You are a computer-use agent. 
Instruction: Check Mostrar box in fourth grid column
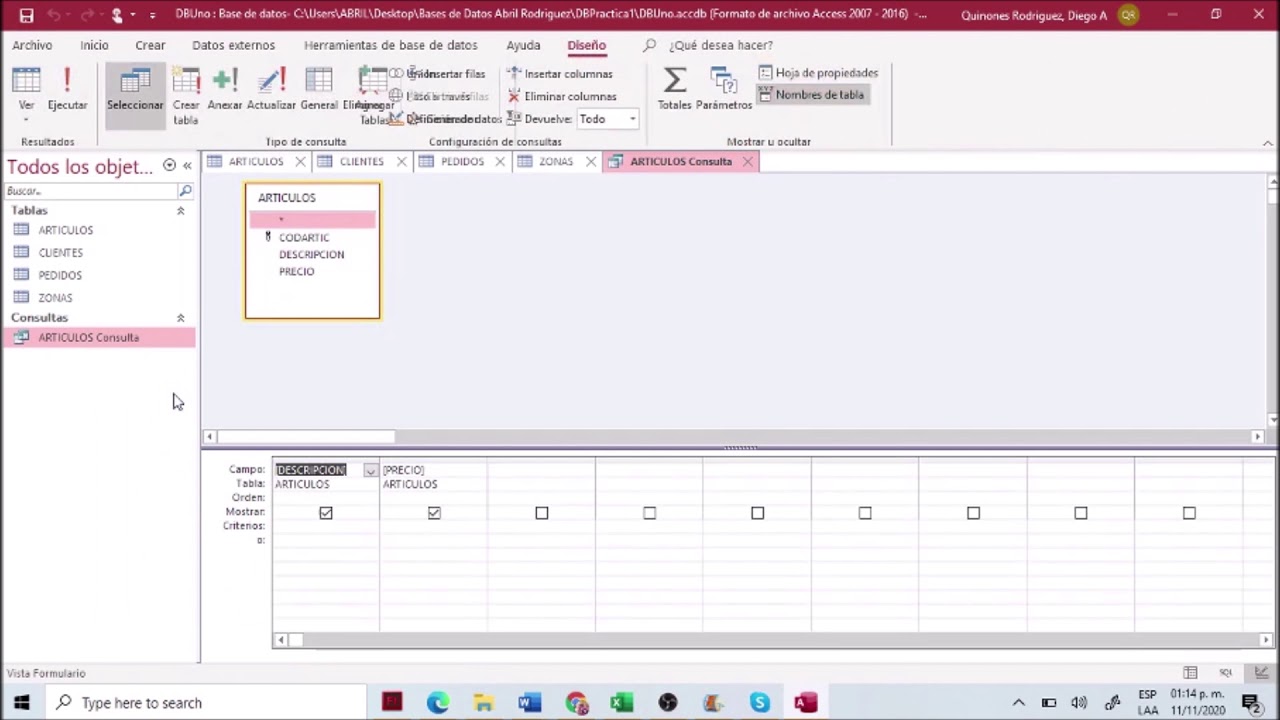tap(650, 513)
